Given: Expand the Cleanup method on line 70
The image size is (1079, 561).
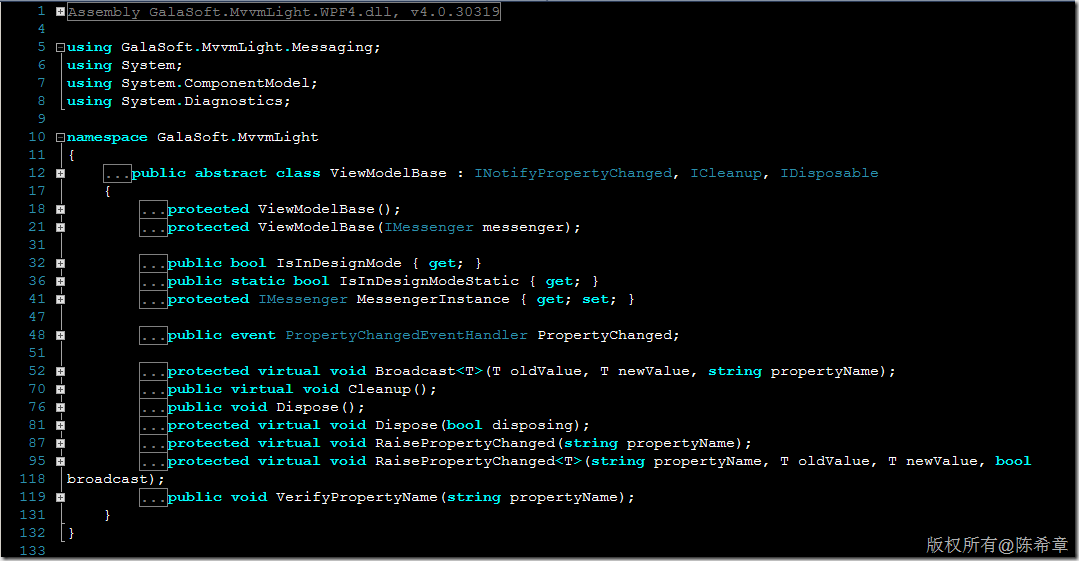Looking at the screenshot, I should tap(61, 390).
